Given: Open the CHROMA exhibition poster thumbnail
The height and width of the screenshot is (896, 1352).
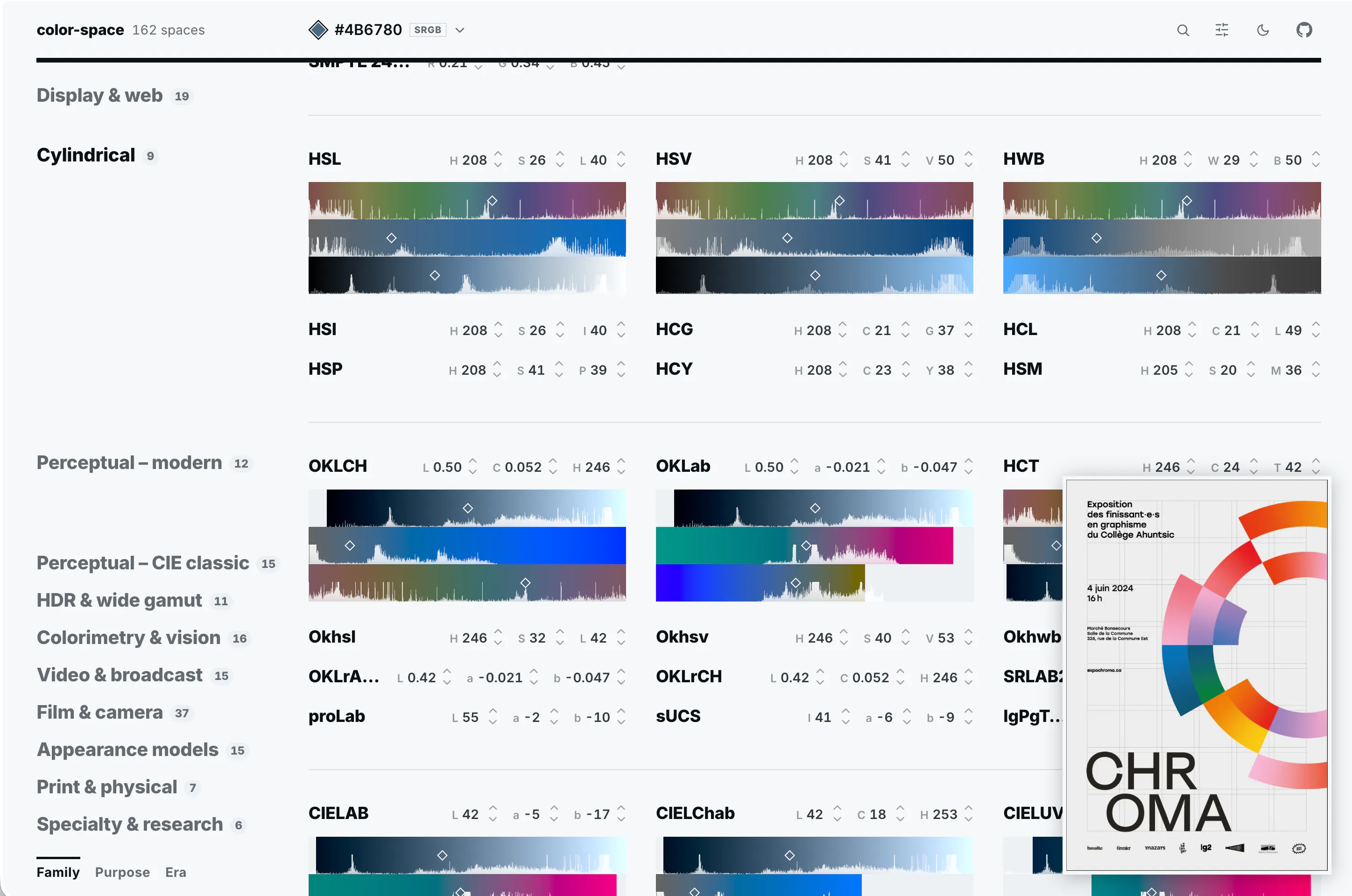Looking at the screenshot, I should click(x=1197, y=675).
